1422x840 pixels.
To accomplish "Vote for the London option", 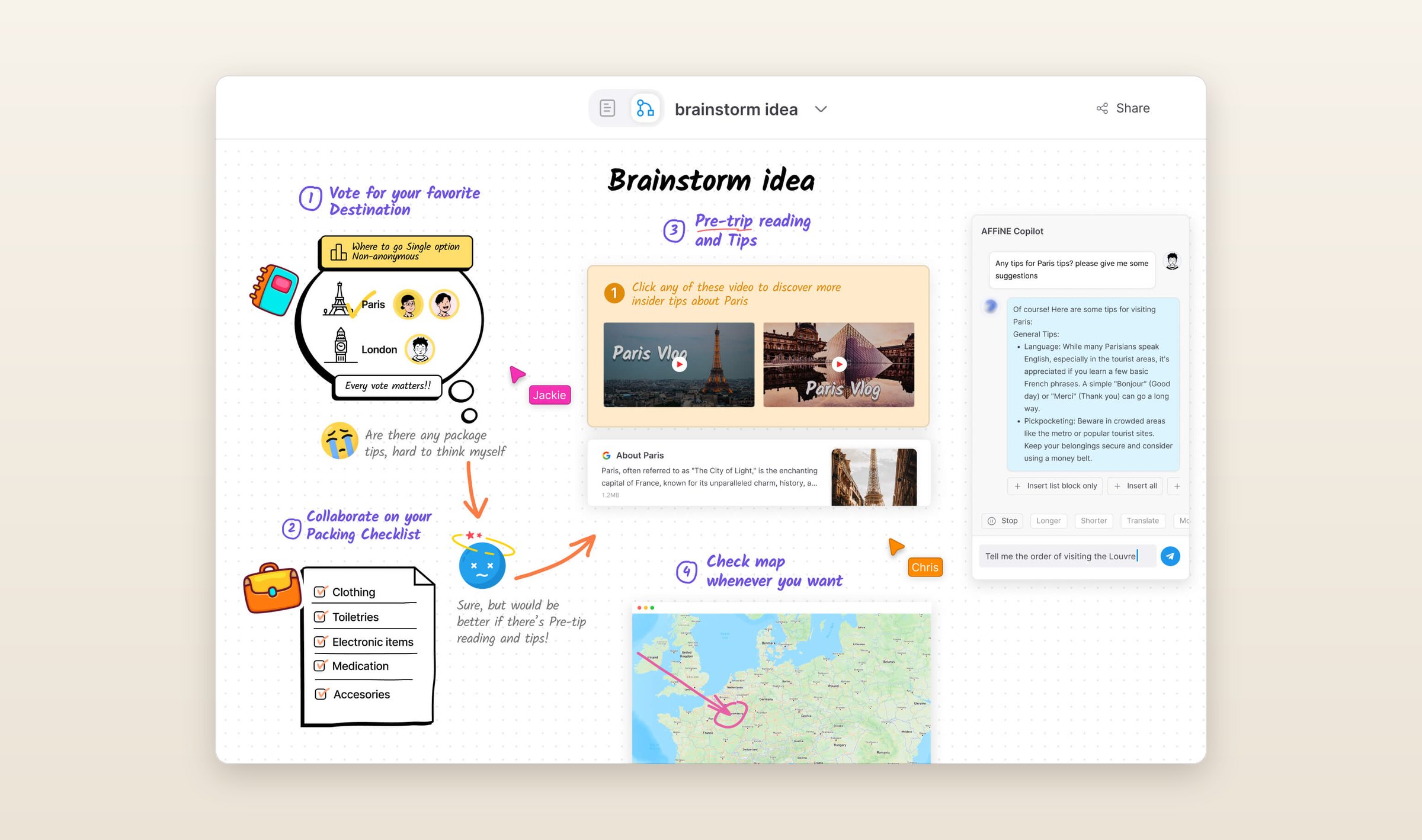I will [379, 350].
